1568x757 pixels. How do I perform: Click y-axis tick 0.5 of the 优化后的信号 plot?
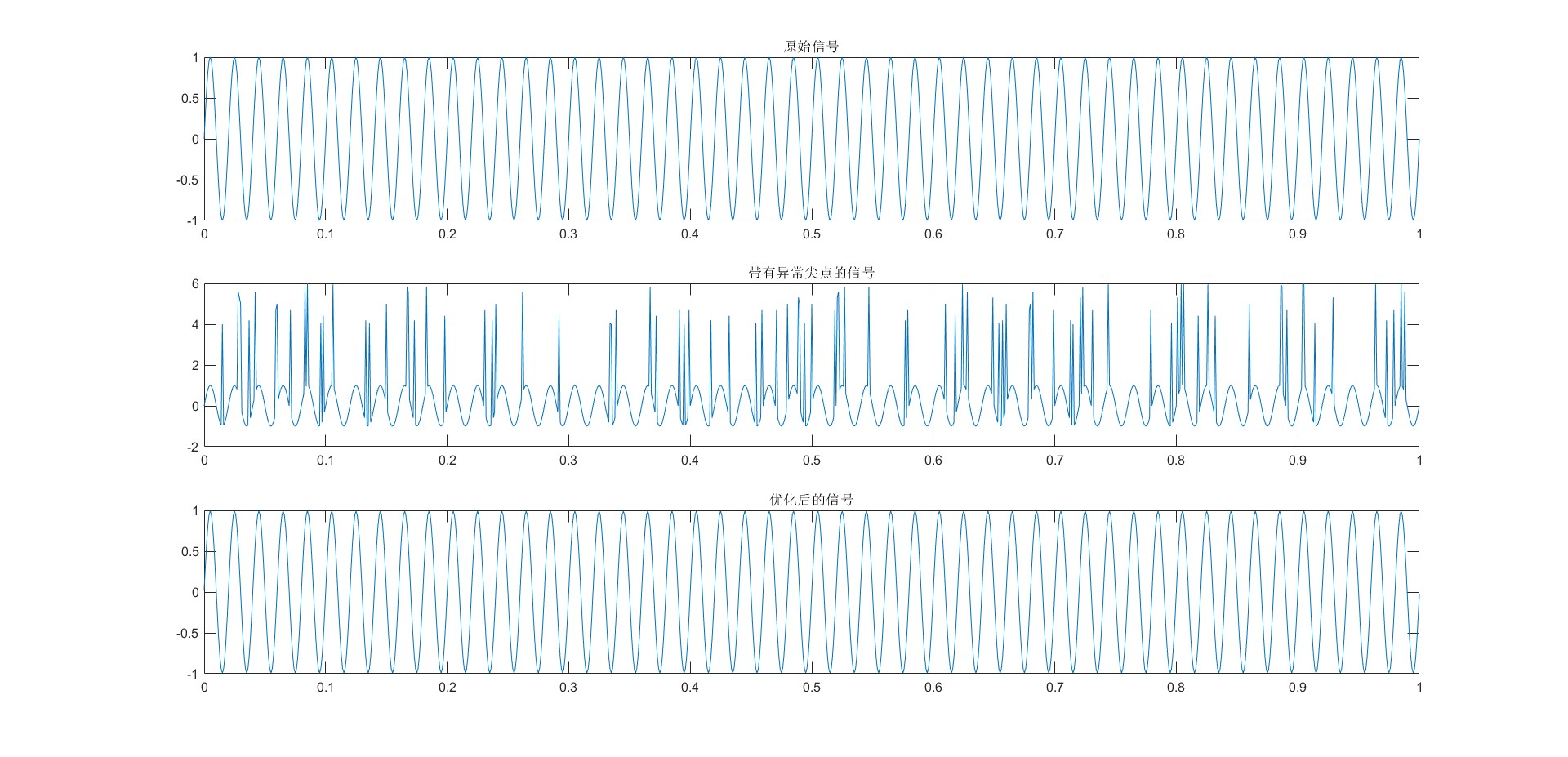(x=190, y=552)
